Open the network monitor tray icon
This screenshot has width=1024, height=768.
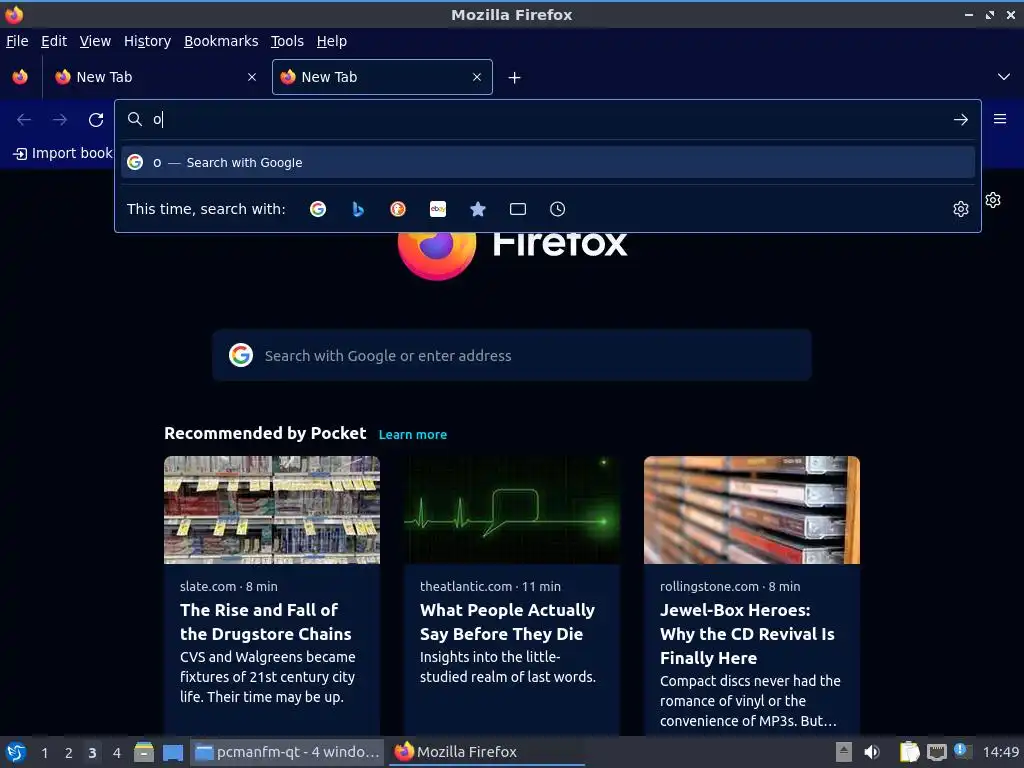(937, 752)
